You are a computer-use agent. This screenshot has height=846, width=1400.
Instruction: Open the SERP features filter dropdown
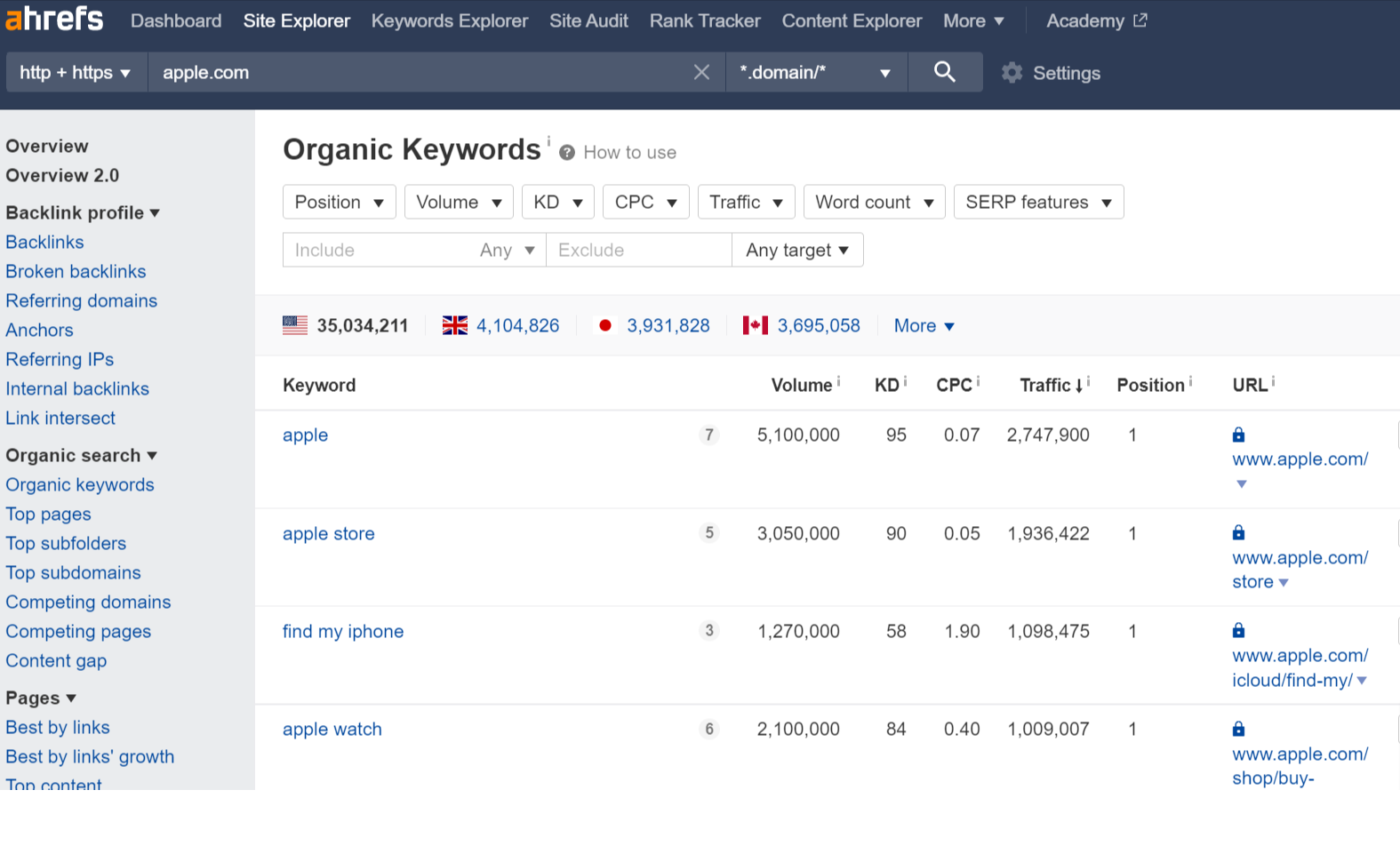(1038, 202)
